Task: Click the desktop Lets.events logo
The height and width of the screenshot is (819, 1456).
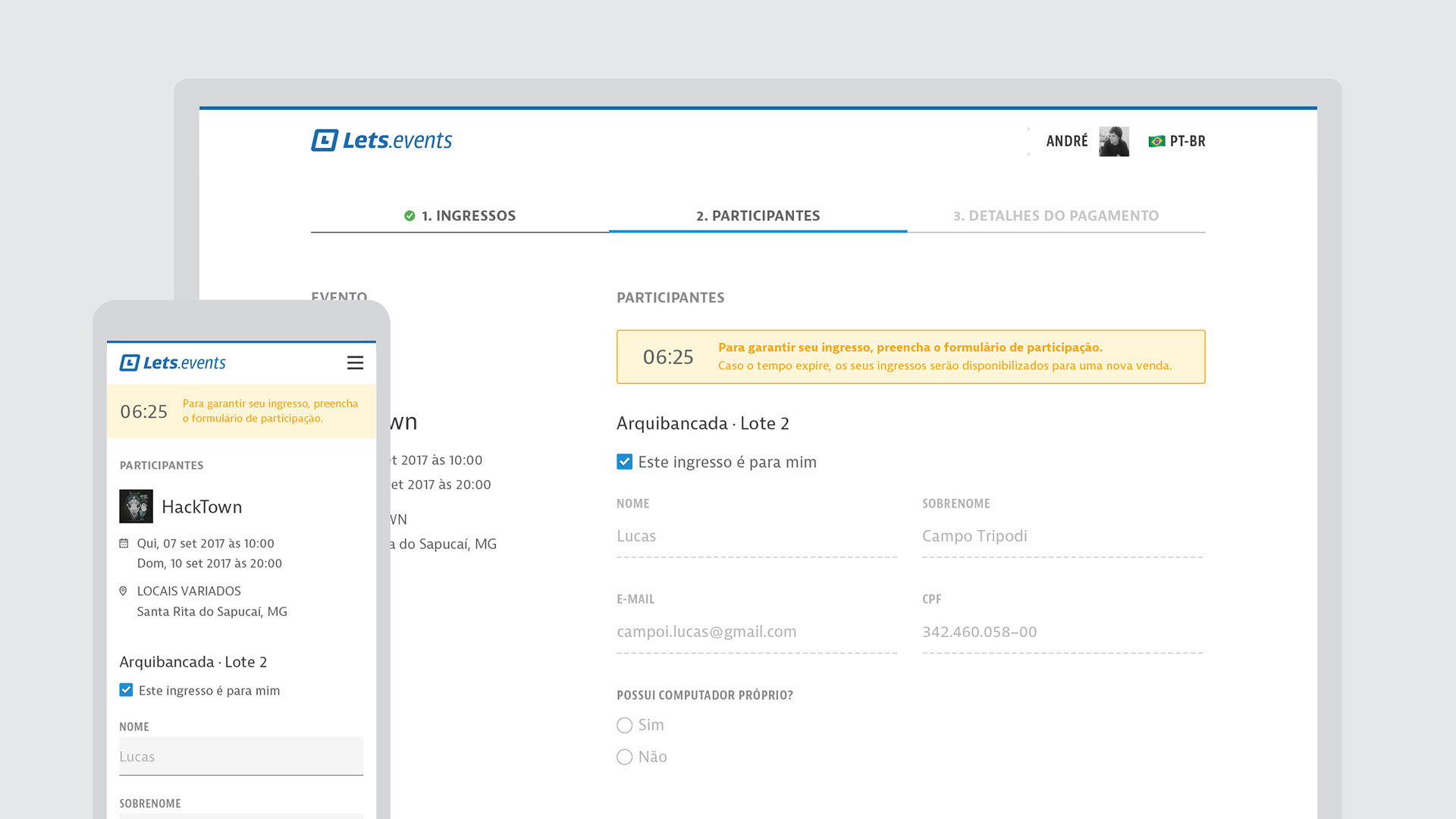Action: tap(381, 140)
